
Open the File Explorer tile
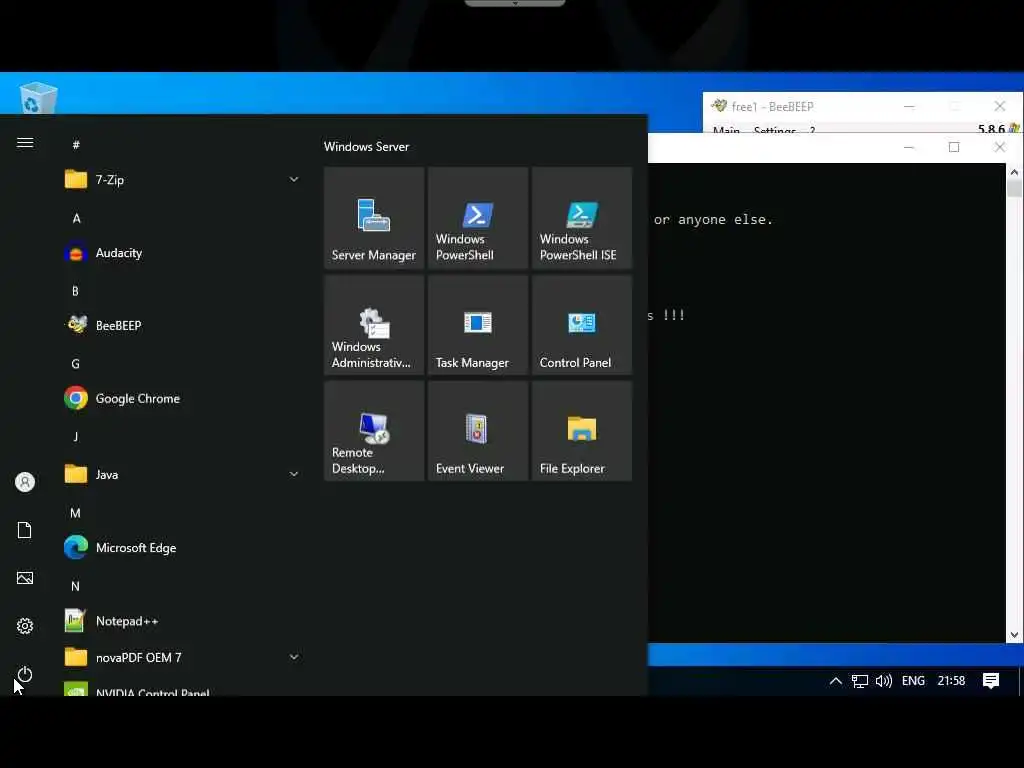coord(581,431)
